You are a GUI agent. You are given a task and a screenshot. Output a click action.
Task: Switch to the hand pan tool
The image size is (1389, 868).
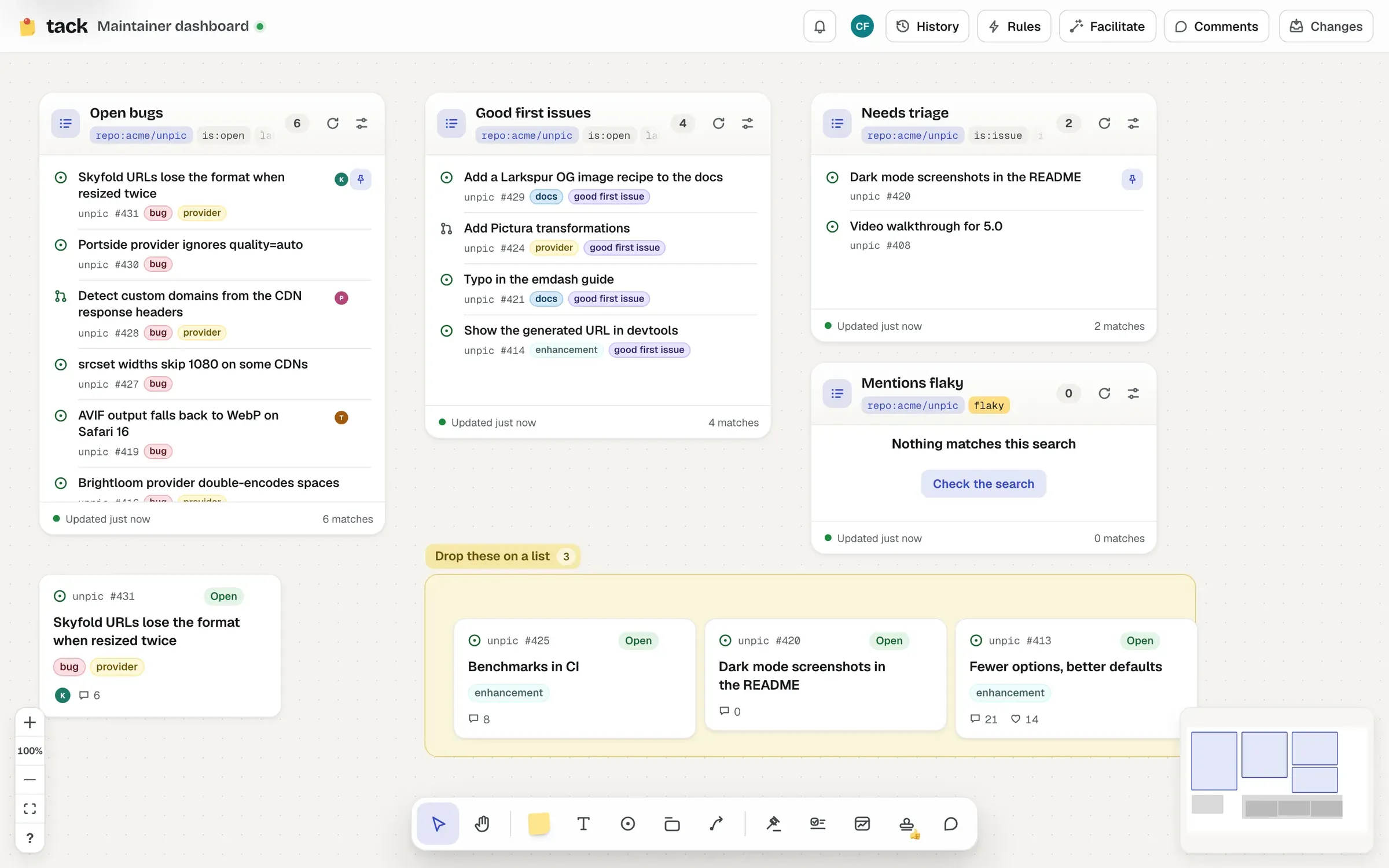[482, 823]
